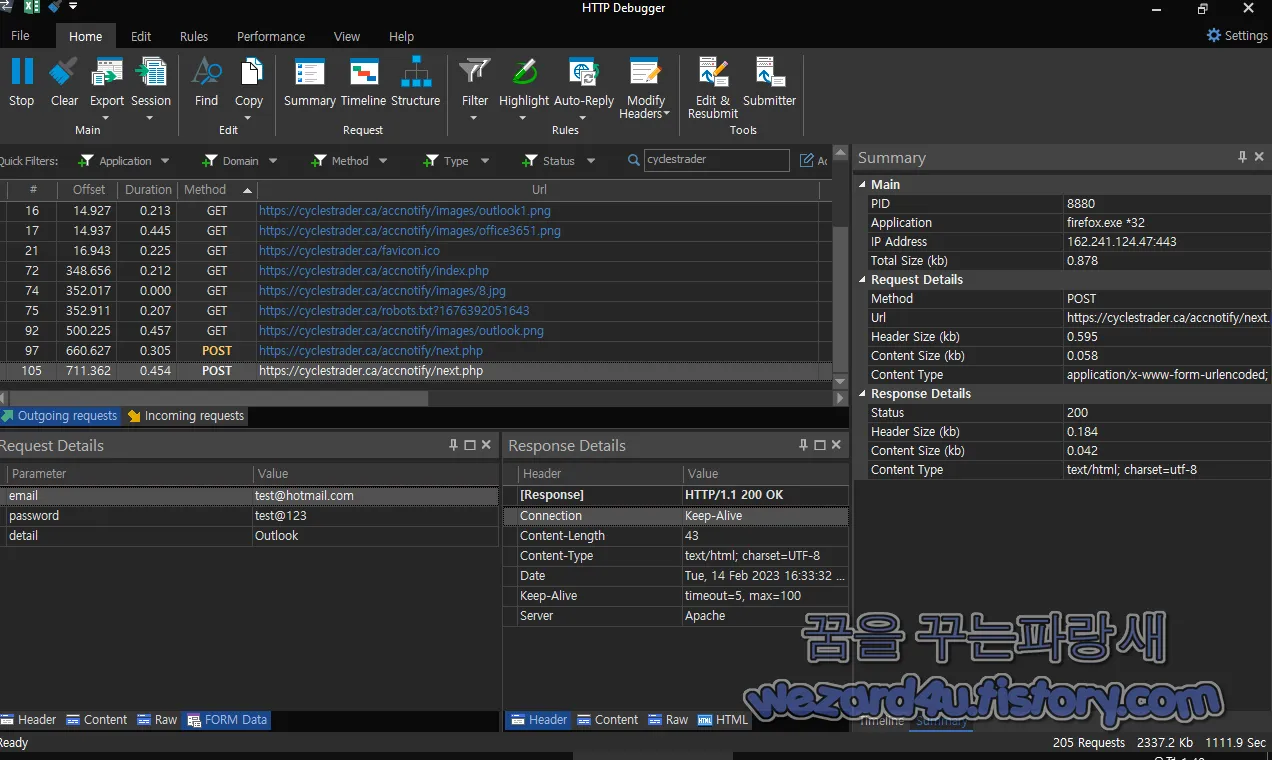Screen dimensions: 1272x760
Task: Open the Session toolbar icon
Action: pyautogui.click(x=151, y=73)
